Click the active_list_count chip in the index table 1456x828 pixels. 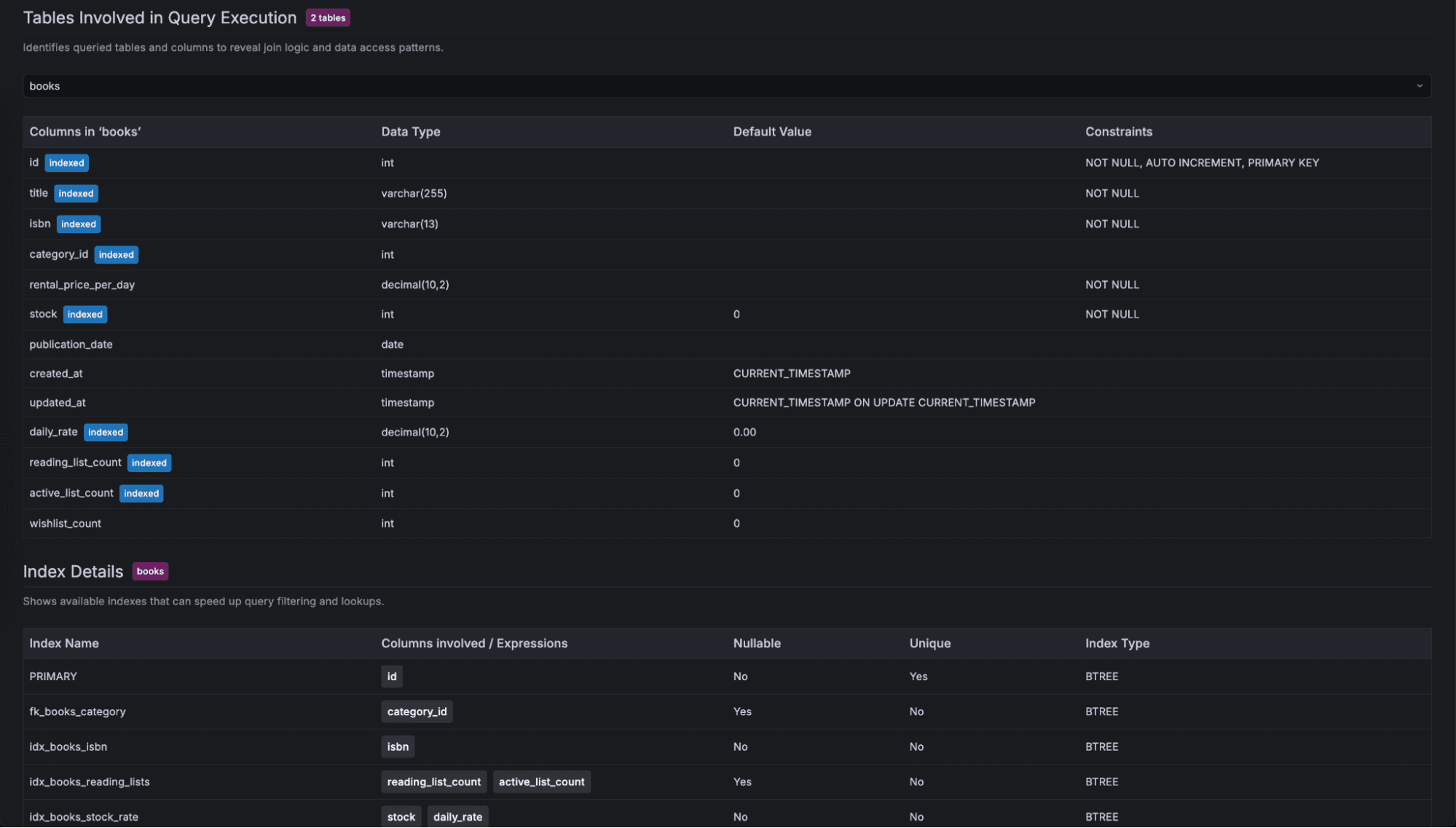tap(541, 781)
